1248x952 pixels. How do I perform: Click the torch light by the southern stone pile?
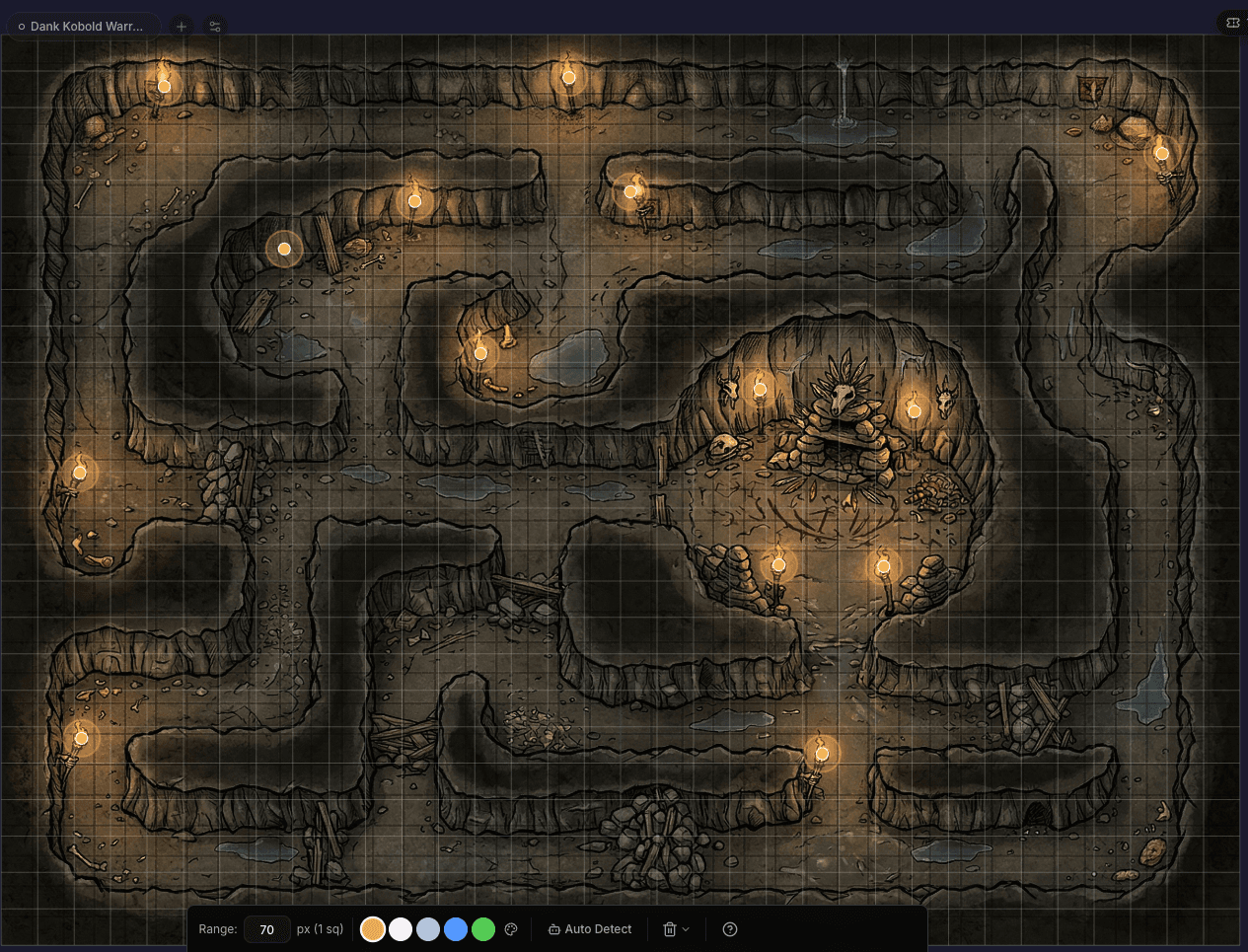click(x=822, y=753)
